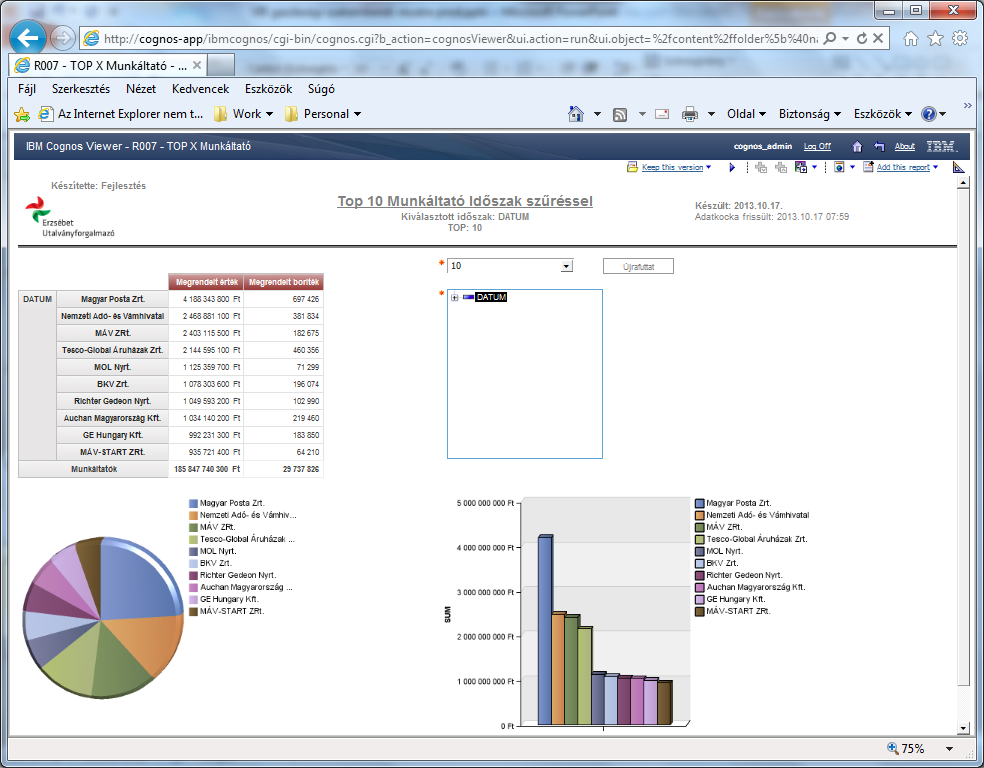Click the Drill Down icon
Image resolution: width=984 pixels, height=768 pixels.
761,168
